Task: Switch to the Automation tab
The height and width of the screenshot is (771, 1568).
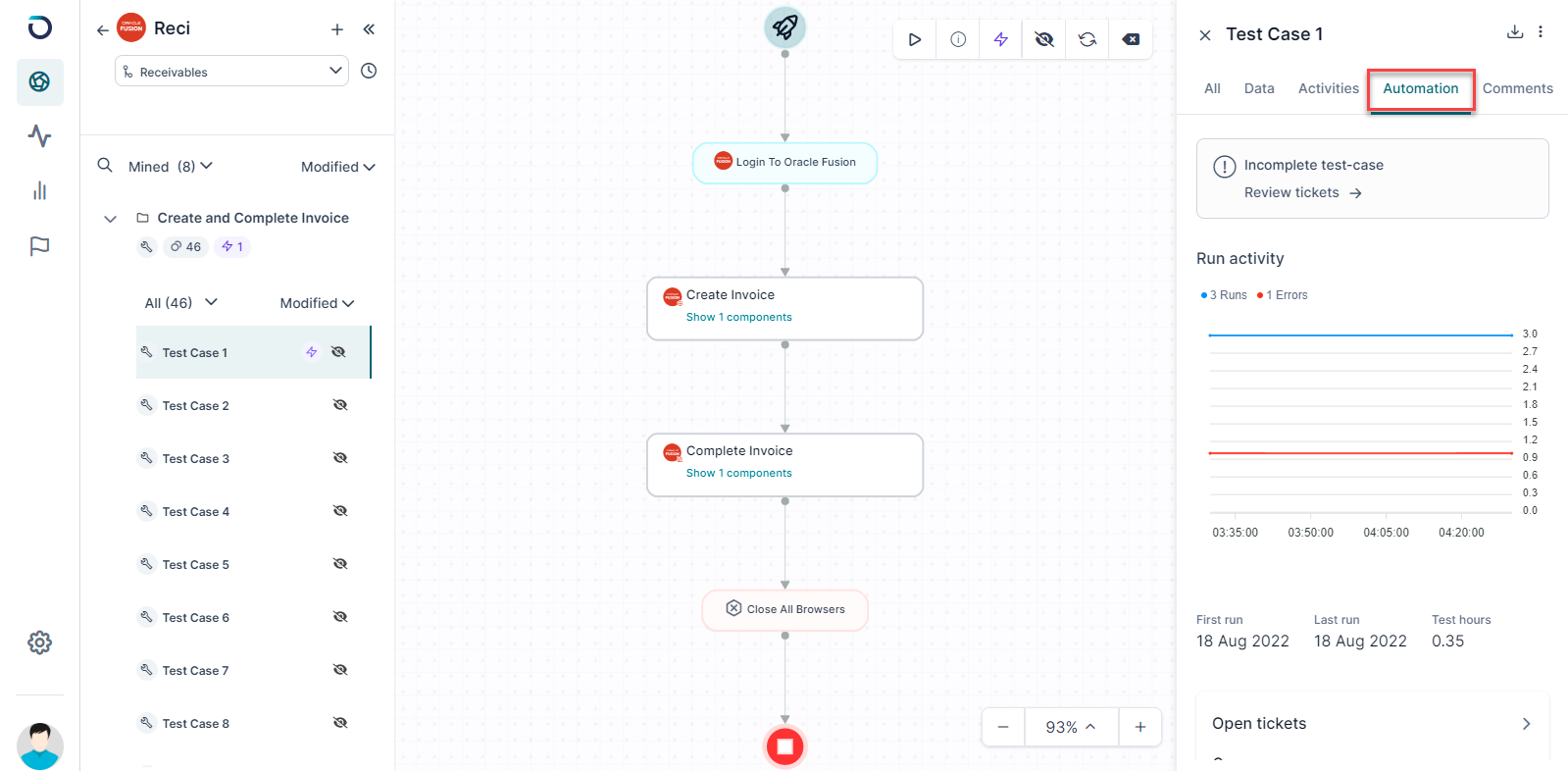Action: point(1421,88)
